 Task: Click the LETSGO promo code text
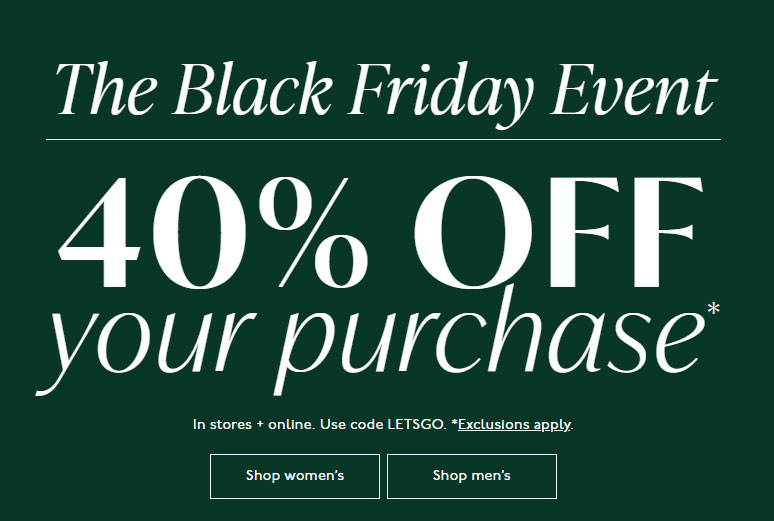click(417, 425)
